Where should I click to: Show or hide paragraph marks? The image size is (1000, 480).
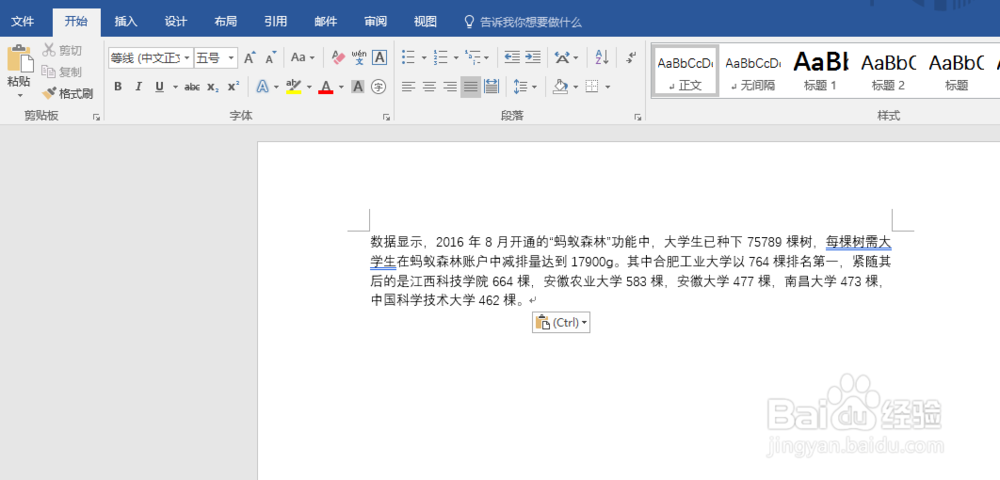coord(631,58)
